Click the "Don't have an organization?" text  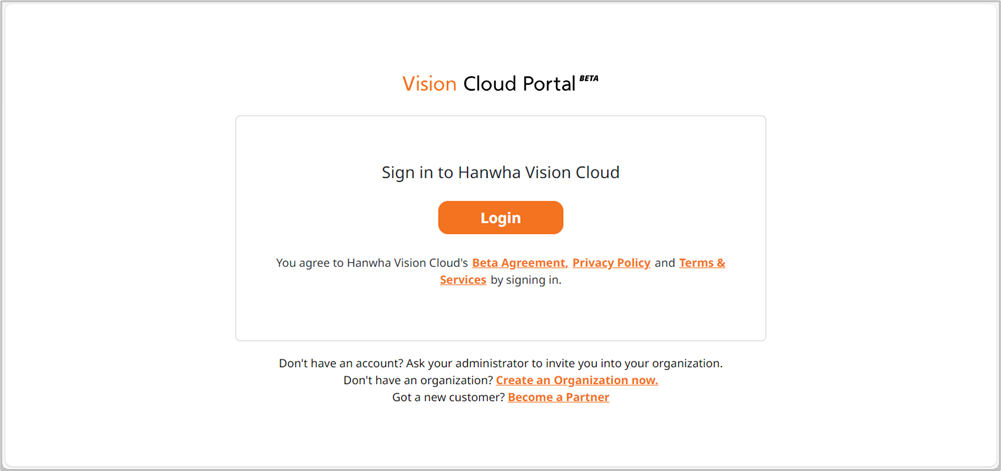pyautogui.click(x=418, y=380)
